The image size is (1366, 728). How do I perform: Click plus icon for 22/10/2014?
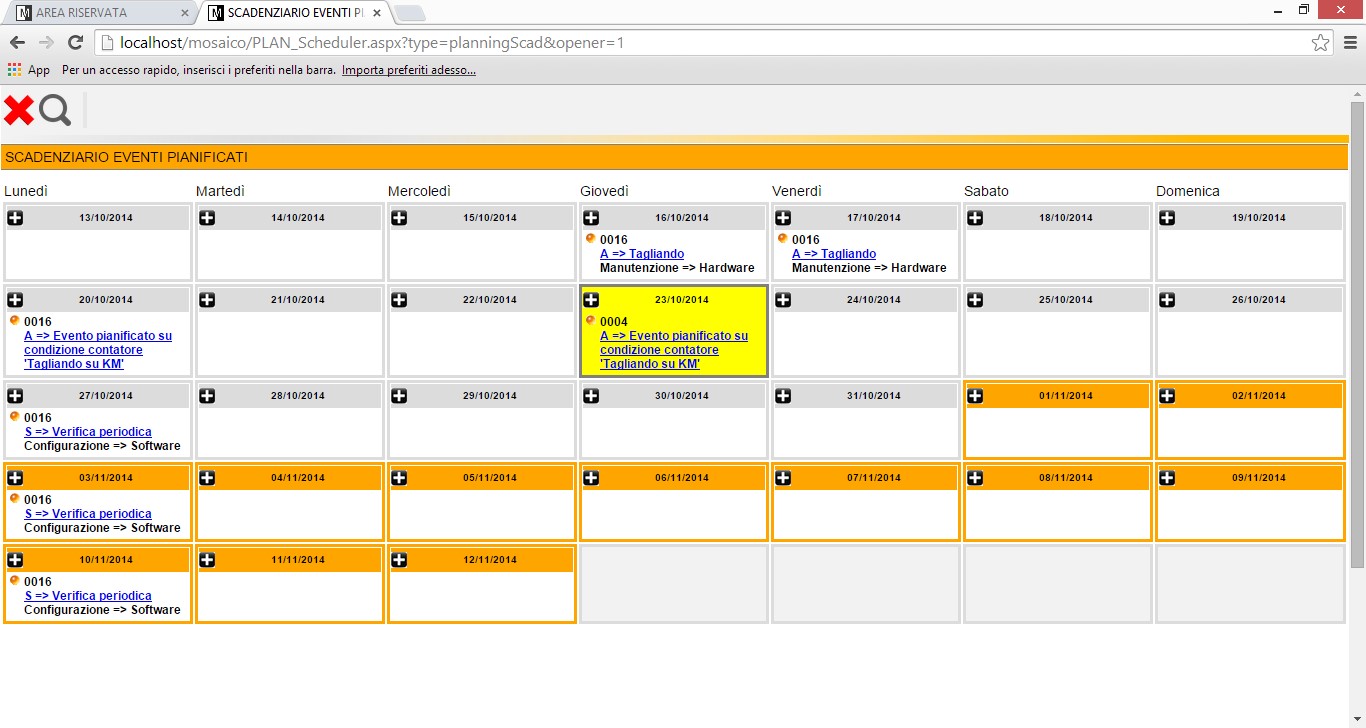click(399, 300)
